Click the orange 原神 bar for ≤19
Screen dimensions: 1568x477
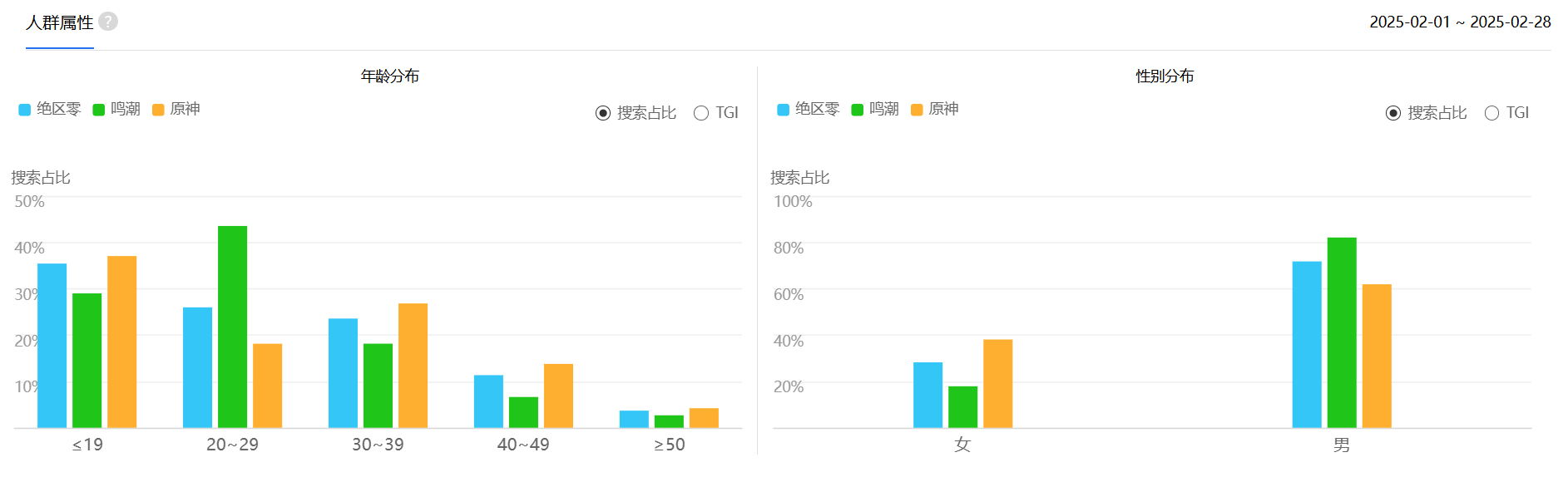click(121, 342)
